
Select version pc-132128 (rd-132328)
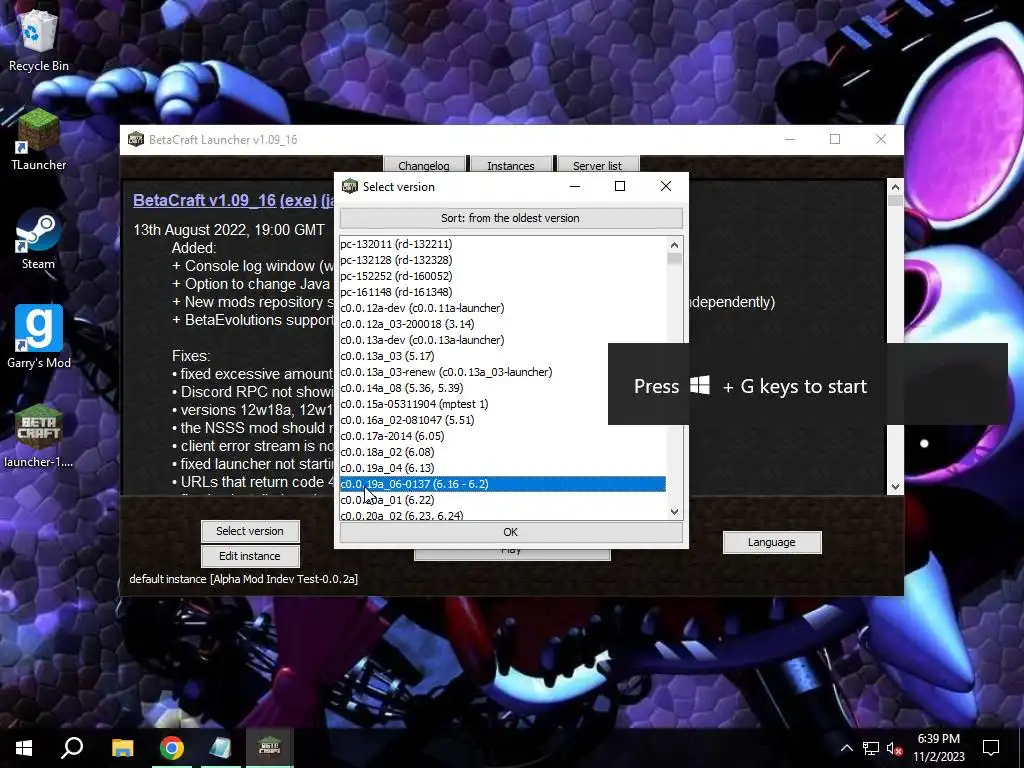(502, 260)
